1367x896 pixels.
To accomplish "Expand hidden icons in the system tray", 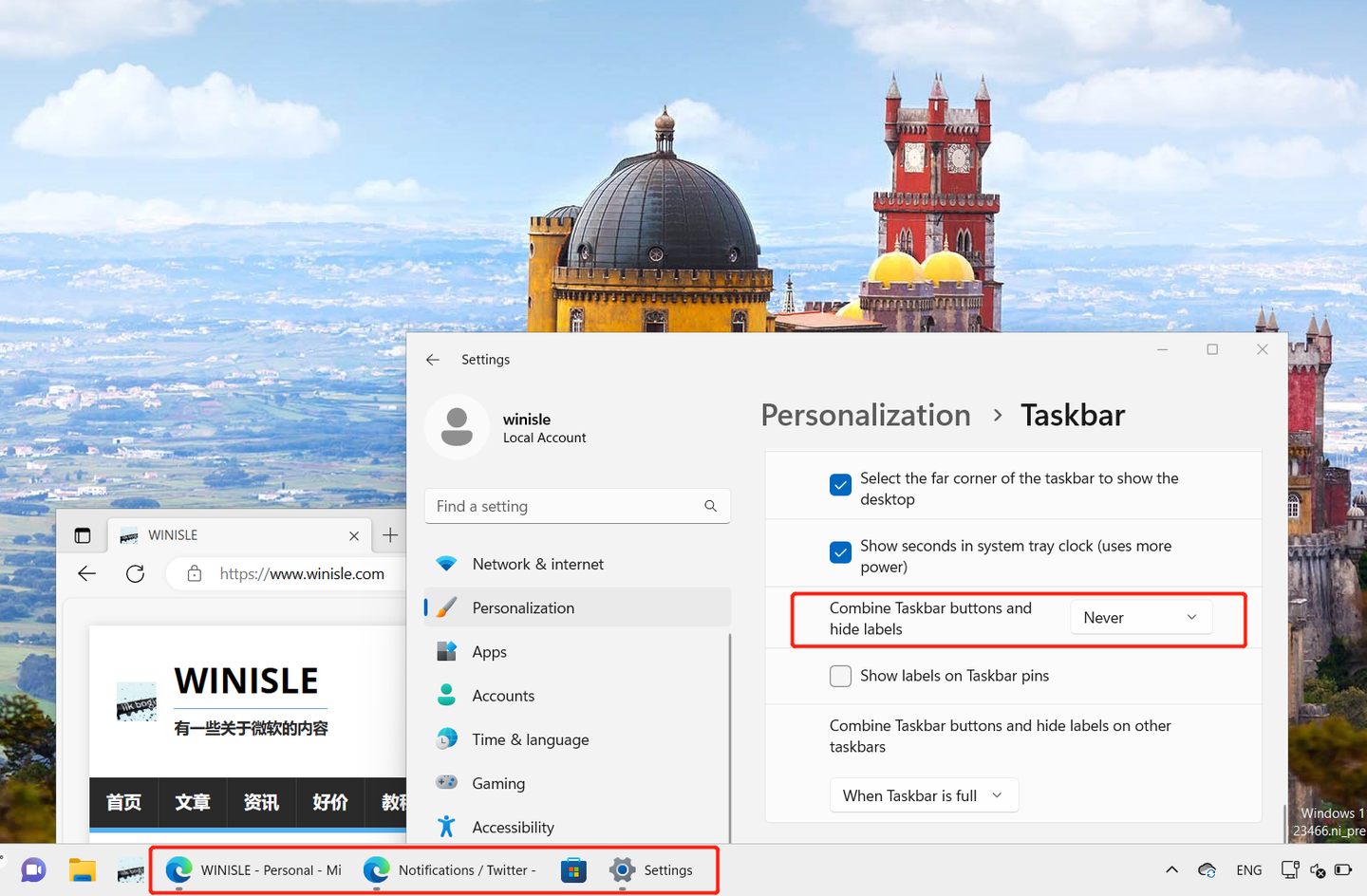I will (x=1170, y=869).
